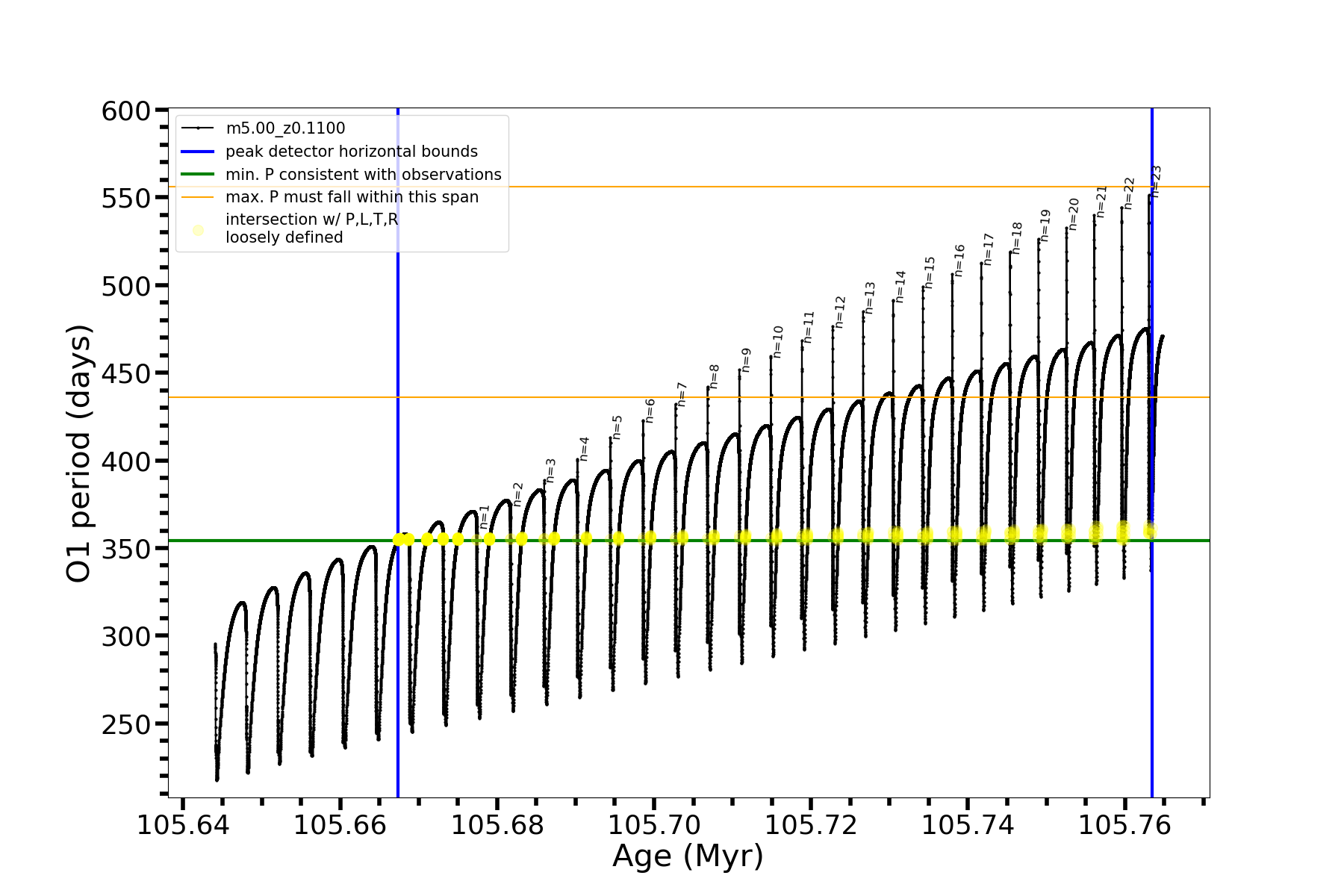The height and width of the screenshot is (896, 1344).
Task: Click the 105.70 x-axis tick label
Action: pyautogui.click(x=654, y=825)
